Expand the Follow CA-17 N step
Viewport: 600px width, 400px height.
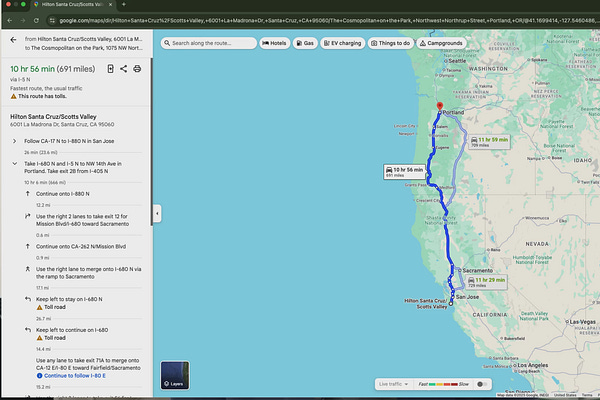tap(15, 141)
